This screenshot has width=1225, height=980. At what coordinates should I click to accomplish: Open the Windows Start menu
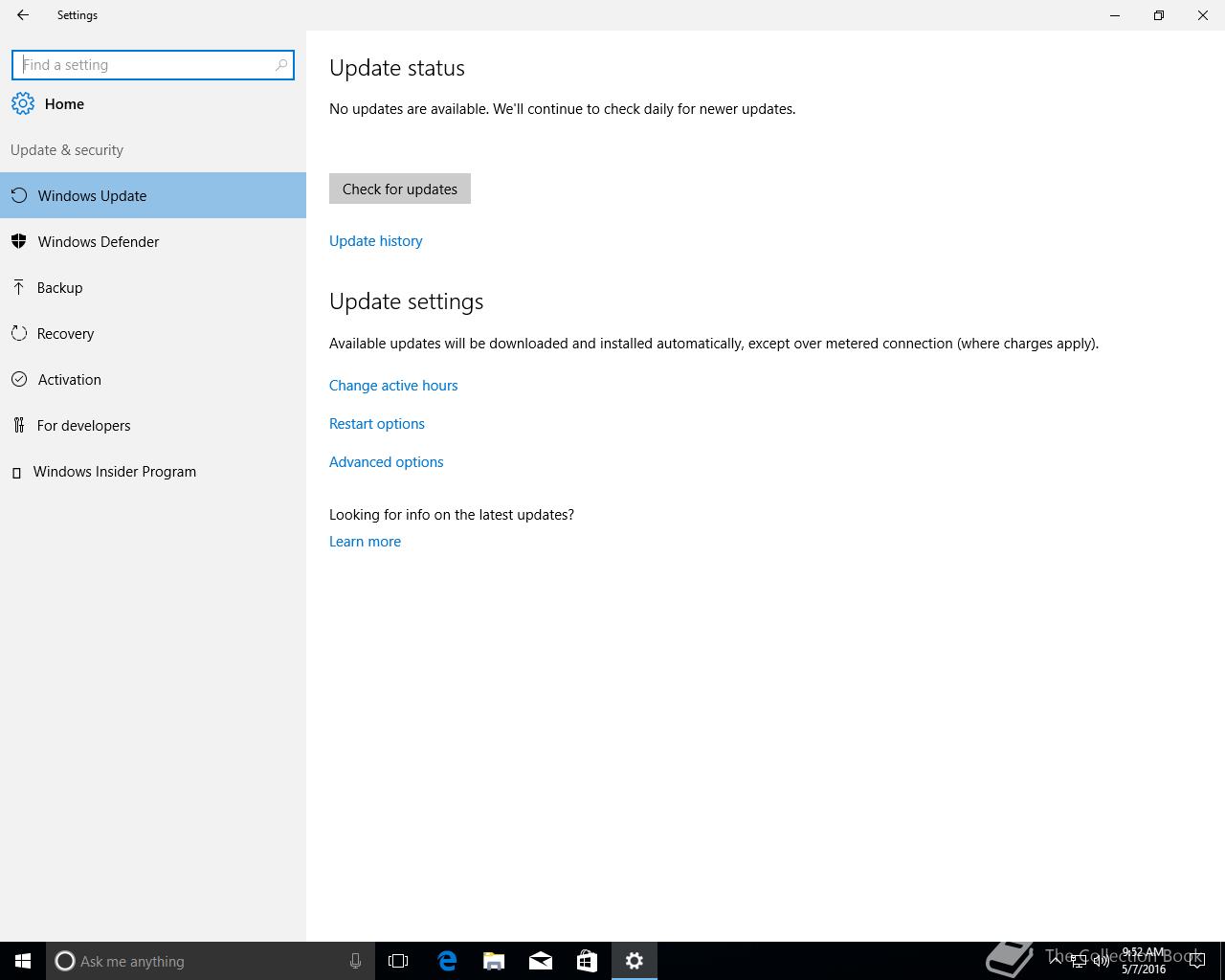coord(23,961)
